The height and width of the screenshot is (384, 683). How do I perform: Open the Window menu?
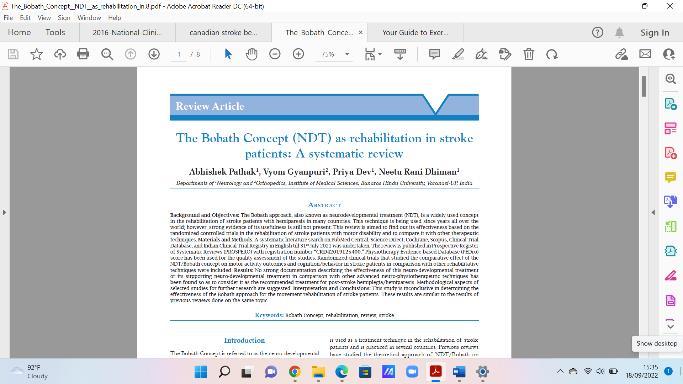click(89, 18)
